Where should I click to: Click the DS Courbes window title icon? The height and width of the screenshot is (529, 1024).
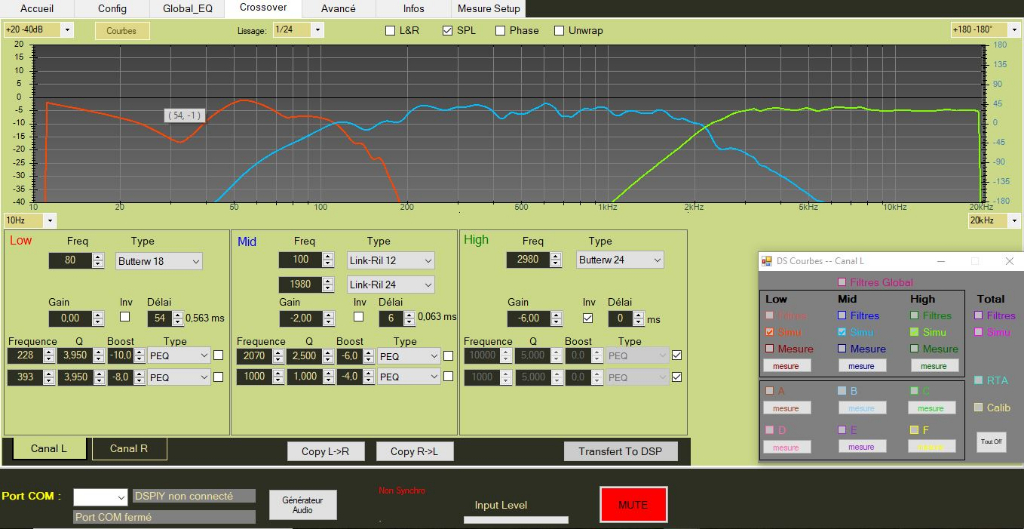(766, 261)
